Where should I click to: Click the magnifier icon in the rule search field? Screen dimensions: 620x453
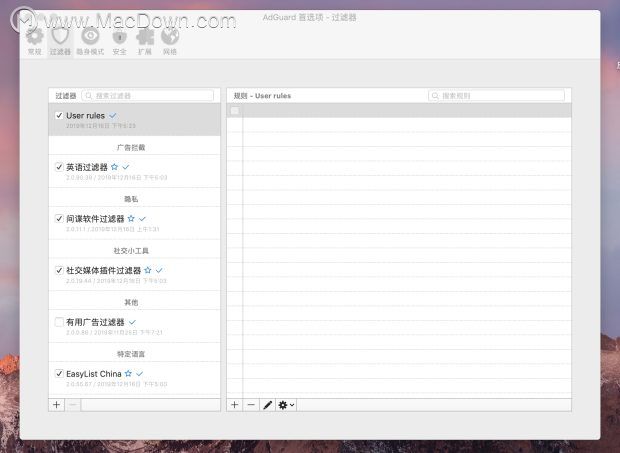tap(435, 96)
